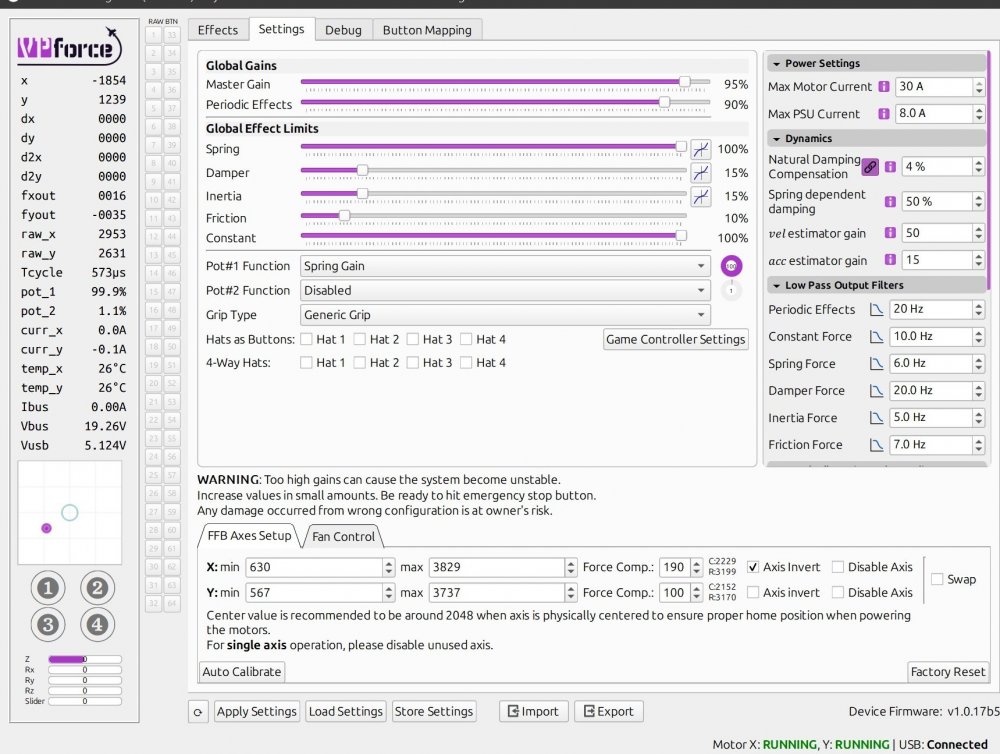Click the Master Gain slider handle
1000x754 pixels.
pyautogui.click(x=684, y=81)
